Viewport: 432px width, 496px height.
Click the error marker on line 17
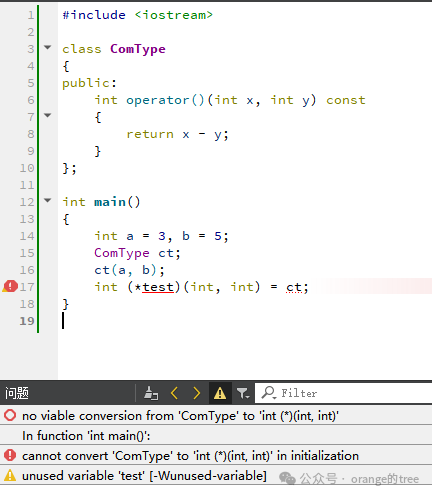click(x=10, y=286)
